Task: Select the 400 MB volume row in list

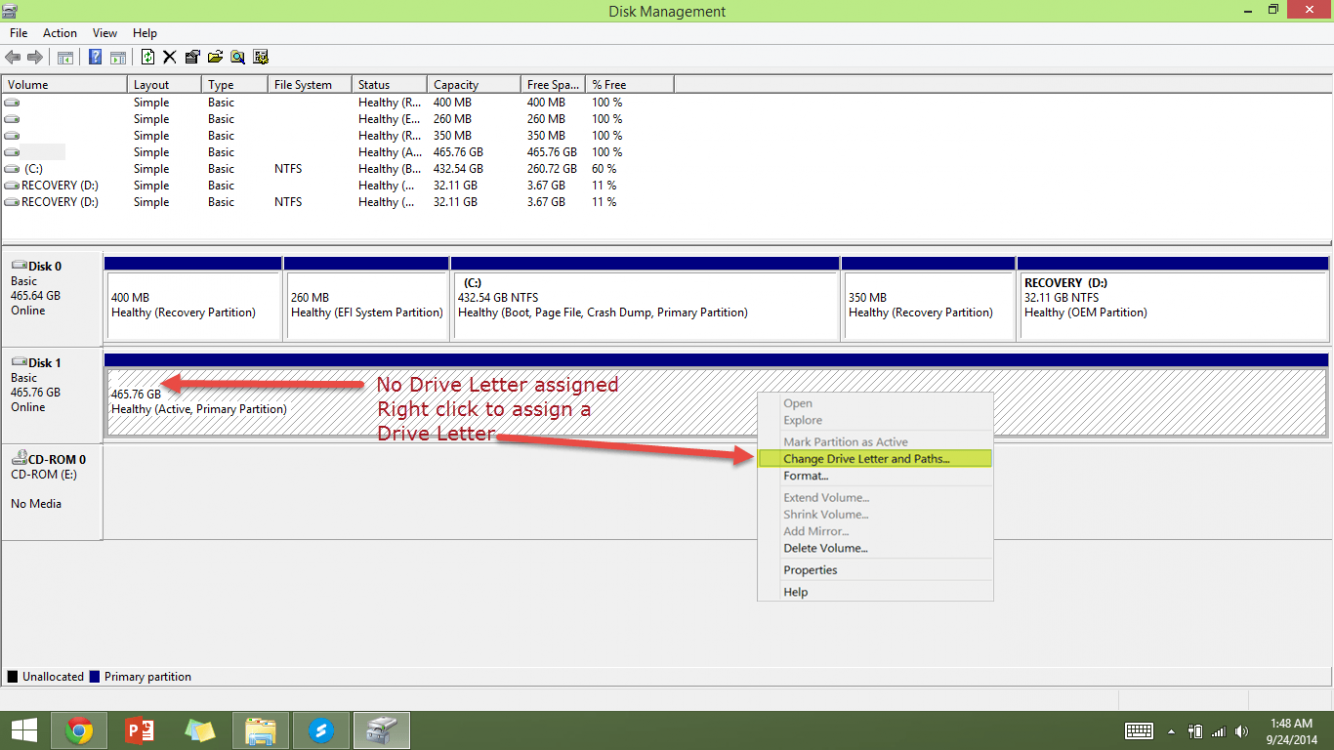Action: point(337,103)
